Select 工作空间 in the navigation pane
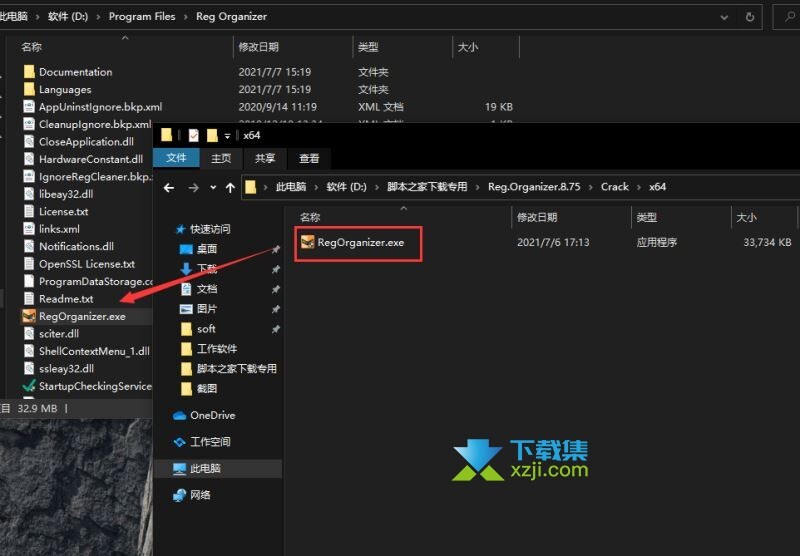 [210, 442]
